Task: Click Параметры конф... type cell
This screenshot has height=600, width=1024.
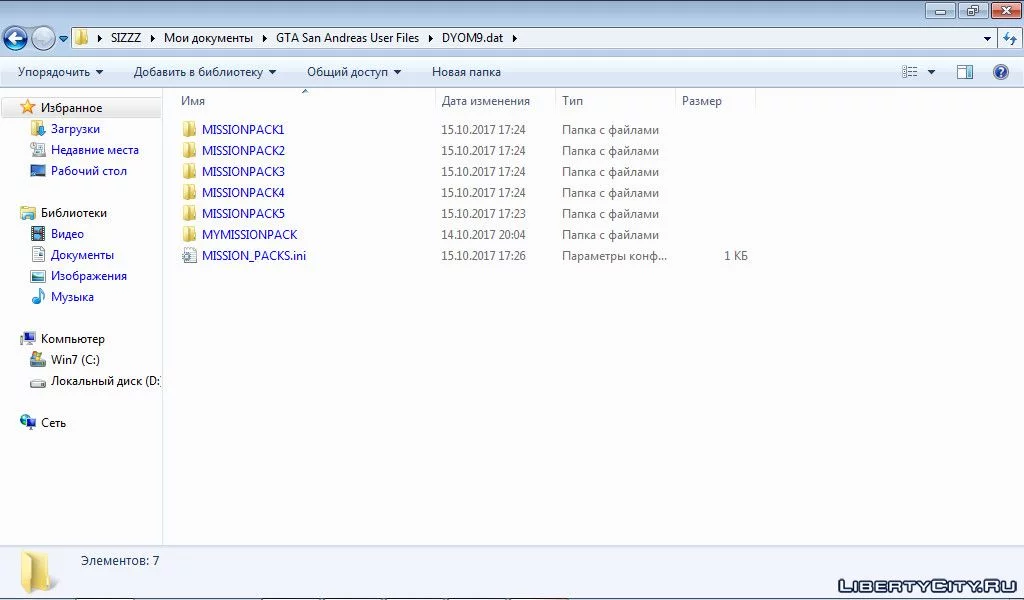Action: 615,256
